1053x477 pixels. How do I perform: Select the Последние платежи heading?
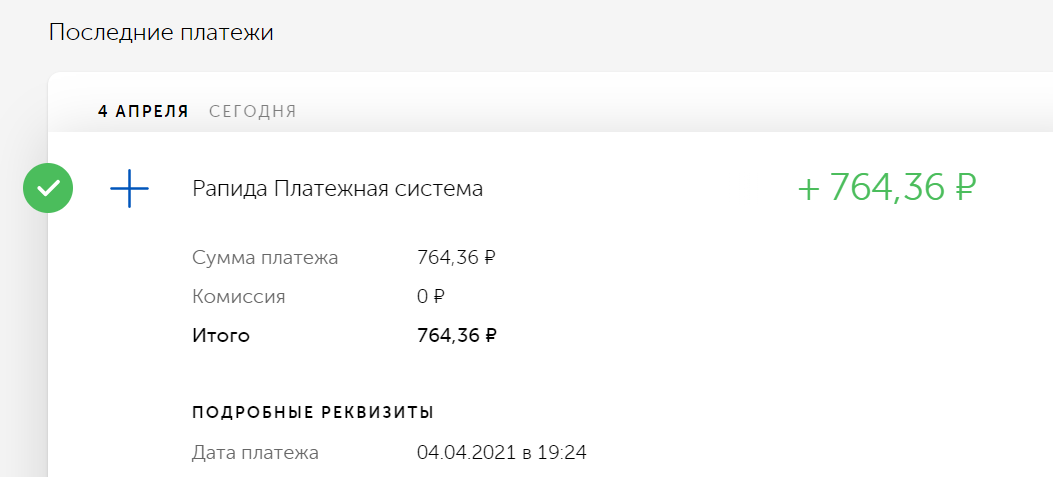coord(161,32)
